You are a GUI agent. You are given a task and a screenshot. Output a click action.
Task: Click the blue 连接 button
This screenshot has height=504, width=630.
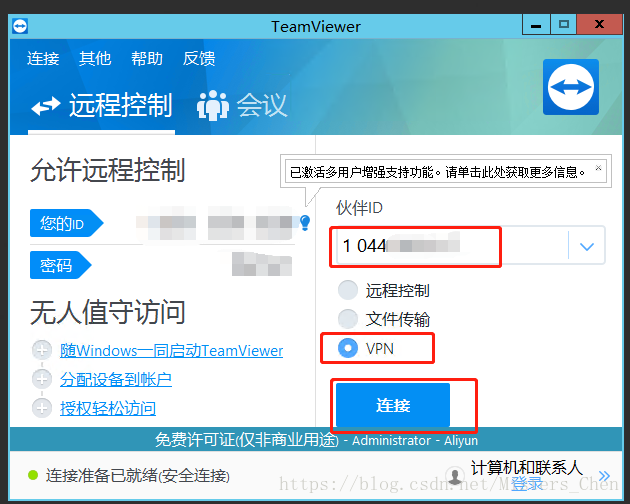pyautogui.click(x=393, y=405)
